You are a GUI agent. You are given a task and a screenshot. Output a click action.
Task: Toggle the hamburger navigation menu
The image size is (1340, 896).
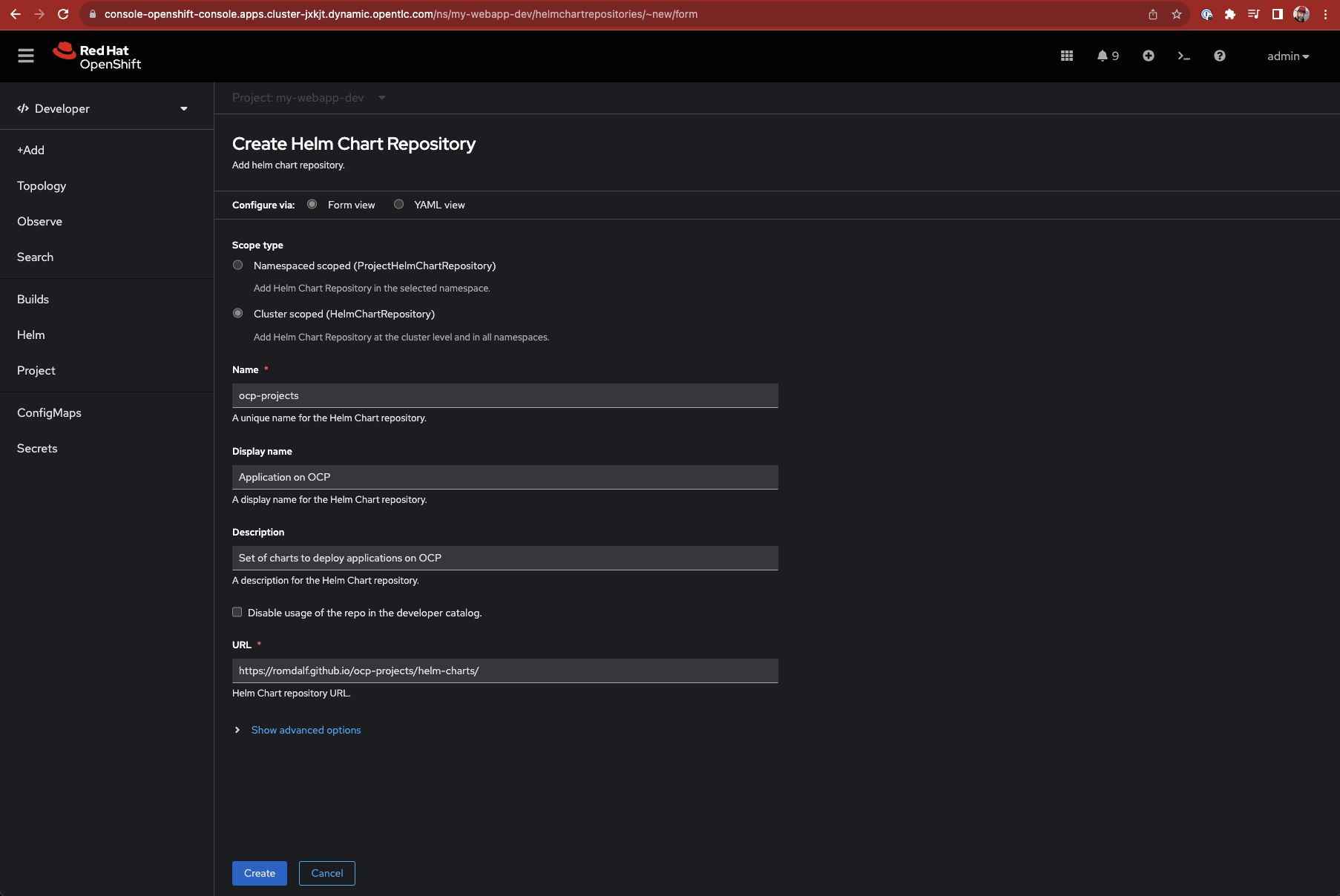(26, 56)
